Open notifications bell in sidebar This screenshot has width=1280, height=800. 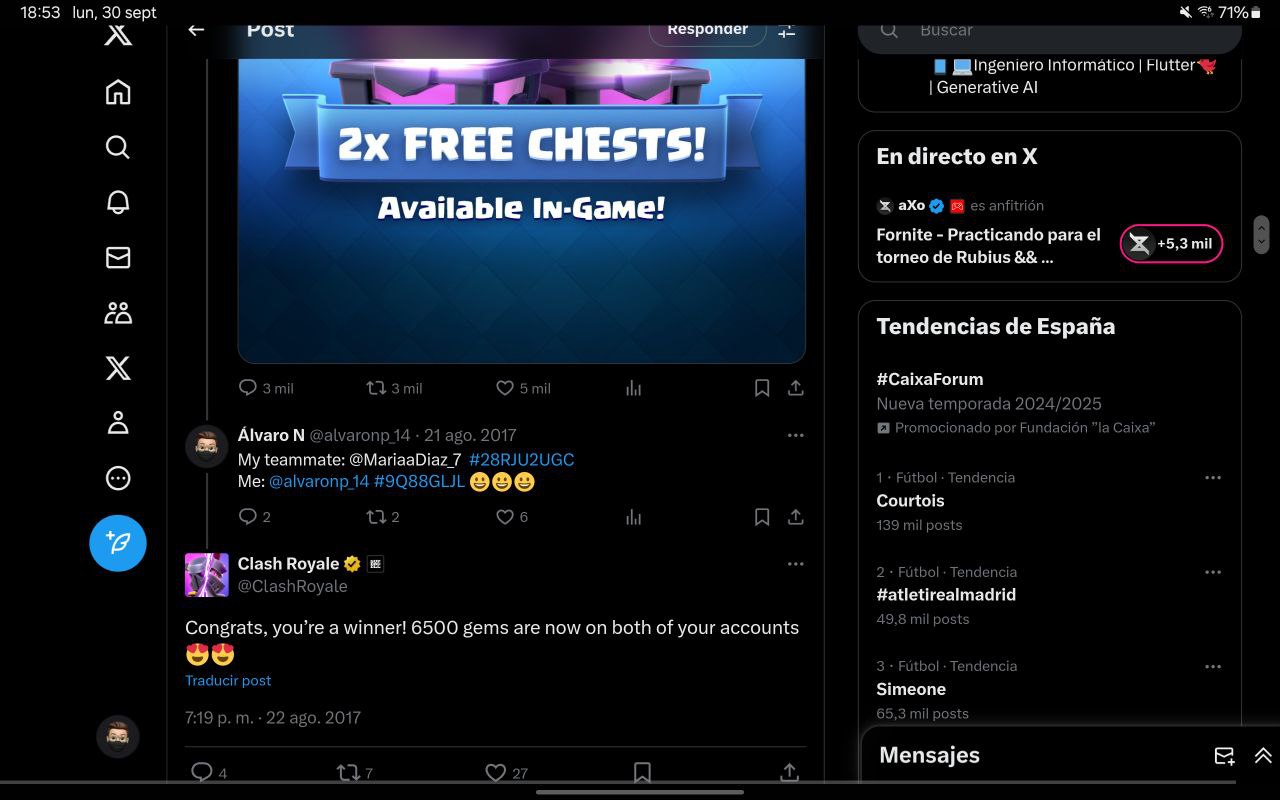[x=118, y=202]
